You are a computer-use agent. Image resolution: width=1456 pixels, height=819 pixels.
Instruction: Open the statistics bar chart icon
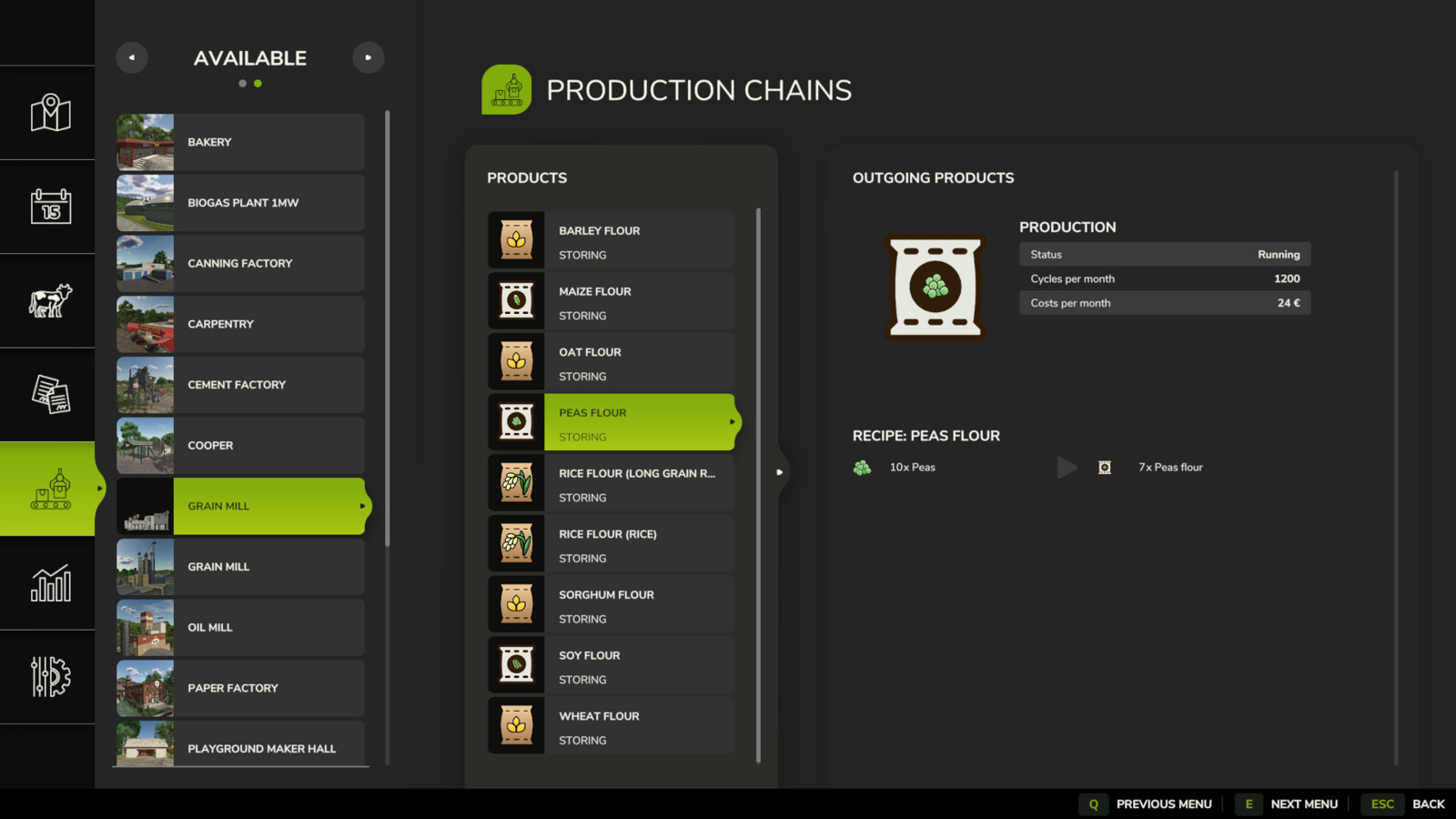[50, 583]
